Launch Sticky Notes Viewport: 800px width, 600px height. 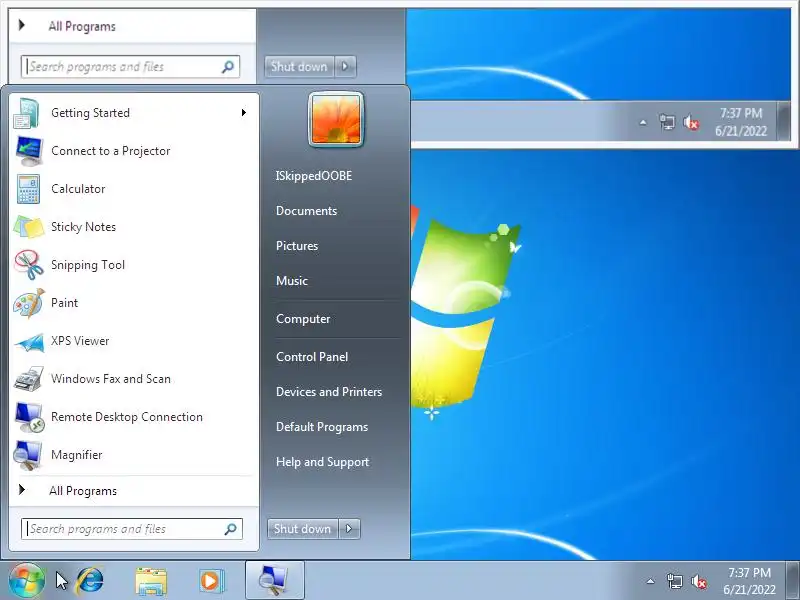pyautogui.click(x=134, y=227)
